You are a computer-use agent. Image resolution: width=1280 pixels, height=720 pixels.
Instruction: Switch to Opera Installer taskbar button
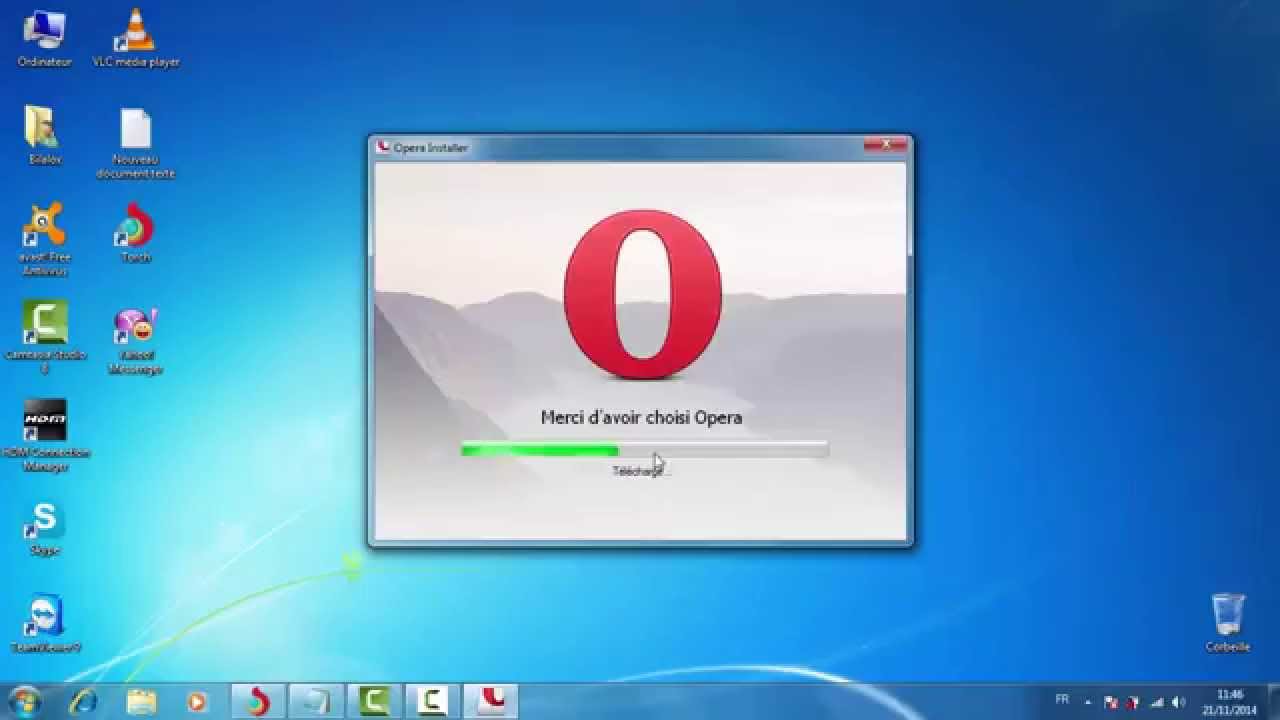click(x=490, y=701)
